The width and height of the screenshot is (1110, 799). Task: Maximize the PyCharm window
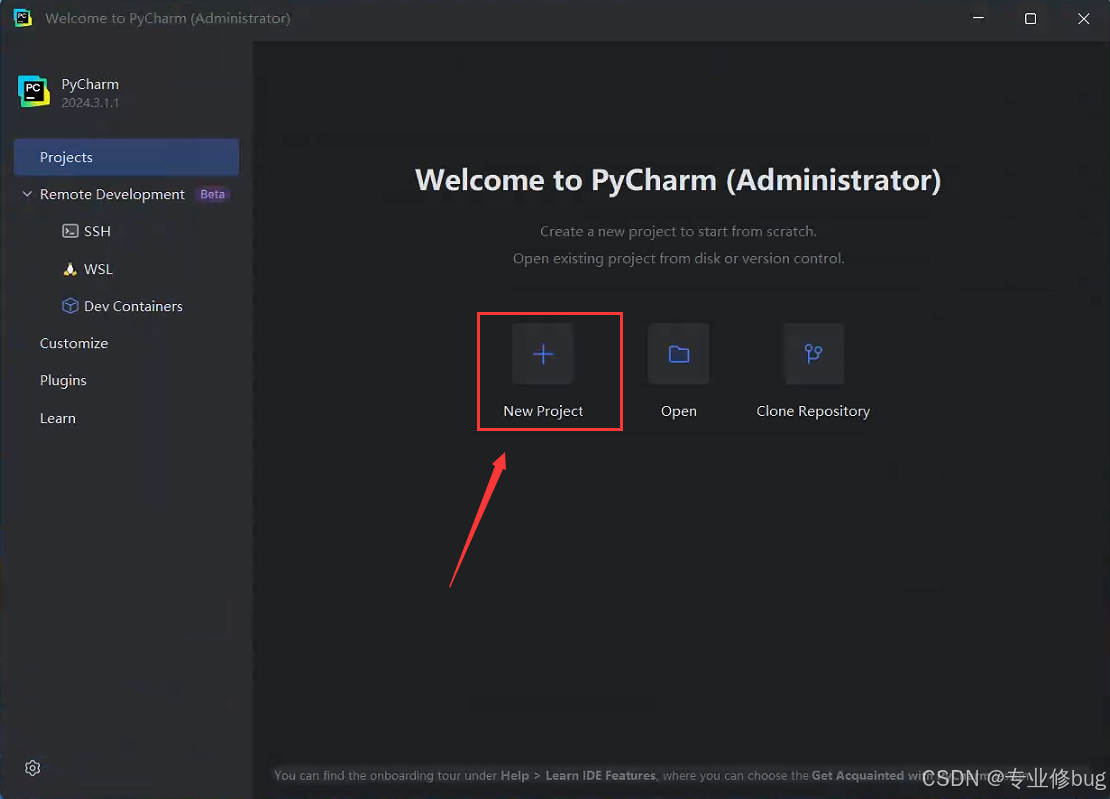1031,18
